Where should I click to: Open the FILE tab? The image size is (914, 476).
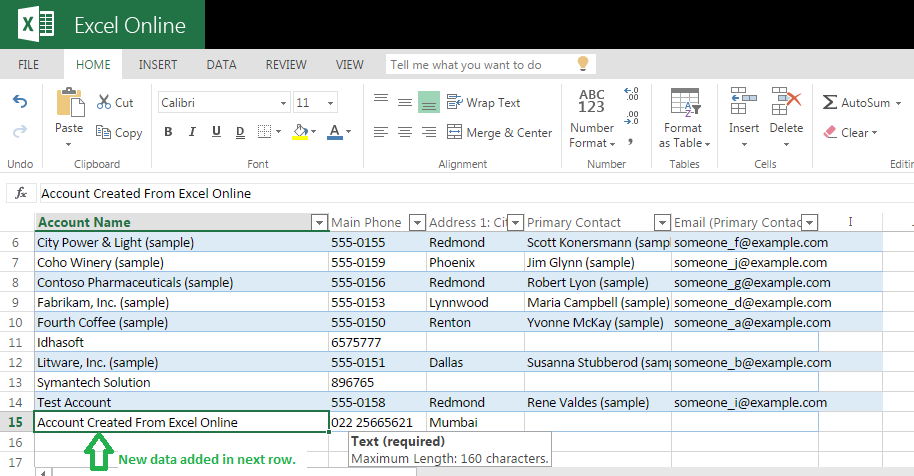(29, 65)
